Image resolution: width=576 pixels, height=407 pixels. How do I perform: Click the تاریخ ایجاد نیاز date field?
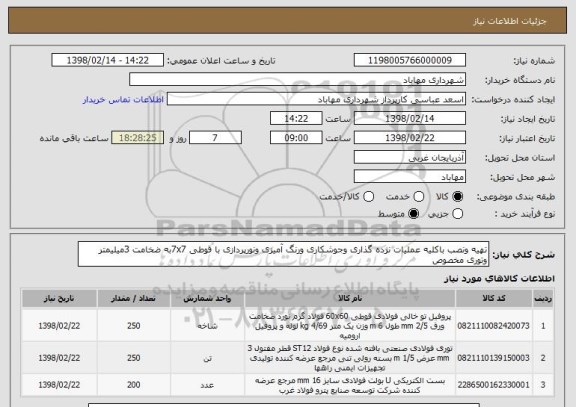click(410, 119)
